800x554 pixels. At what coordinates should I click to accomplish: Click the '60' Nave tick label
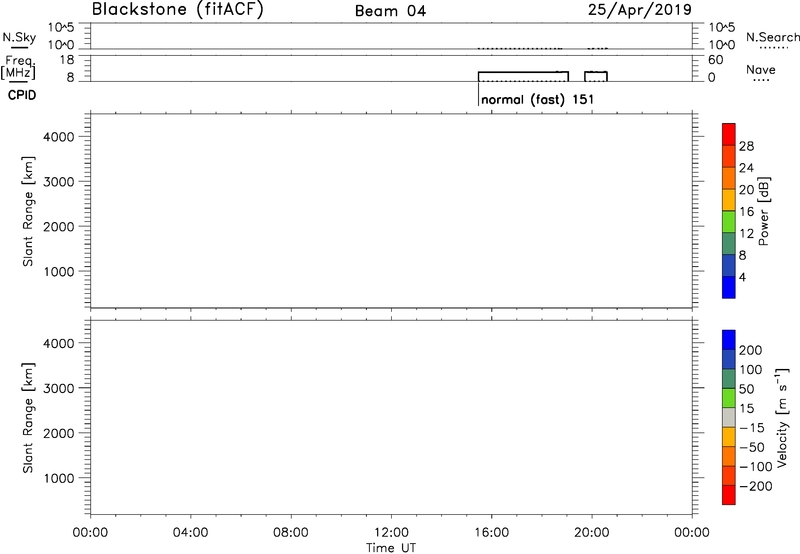715,60
